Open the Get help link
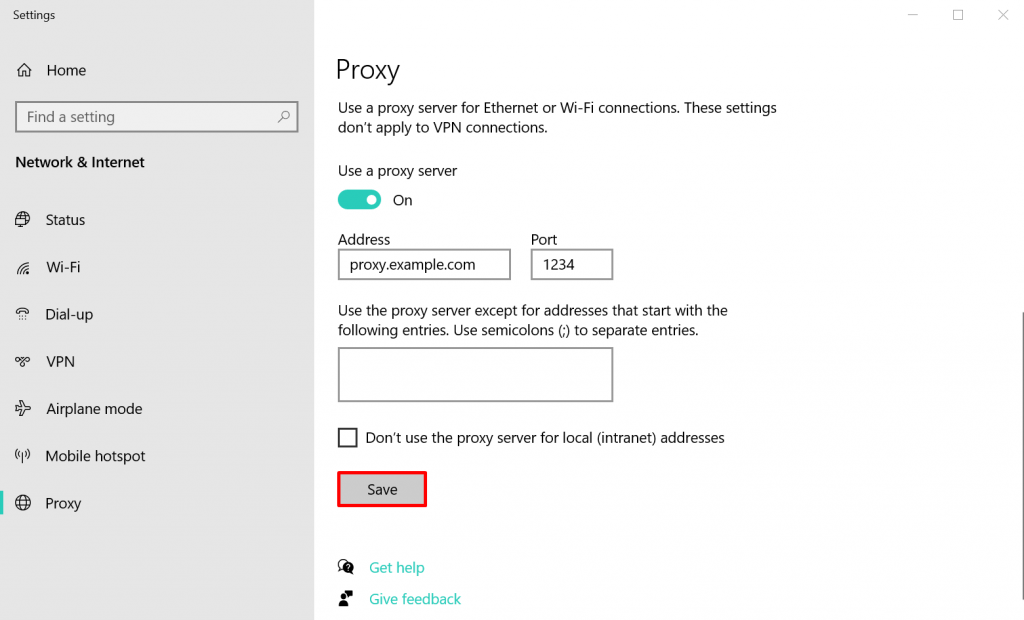This screenshot has height=620, width=1024. [396, 567]
